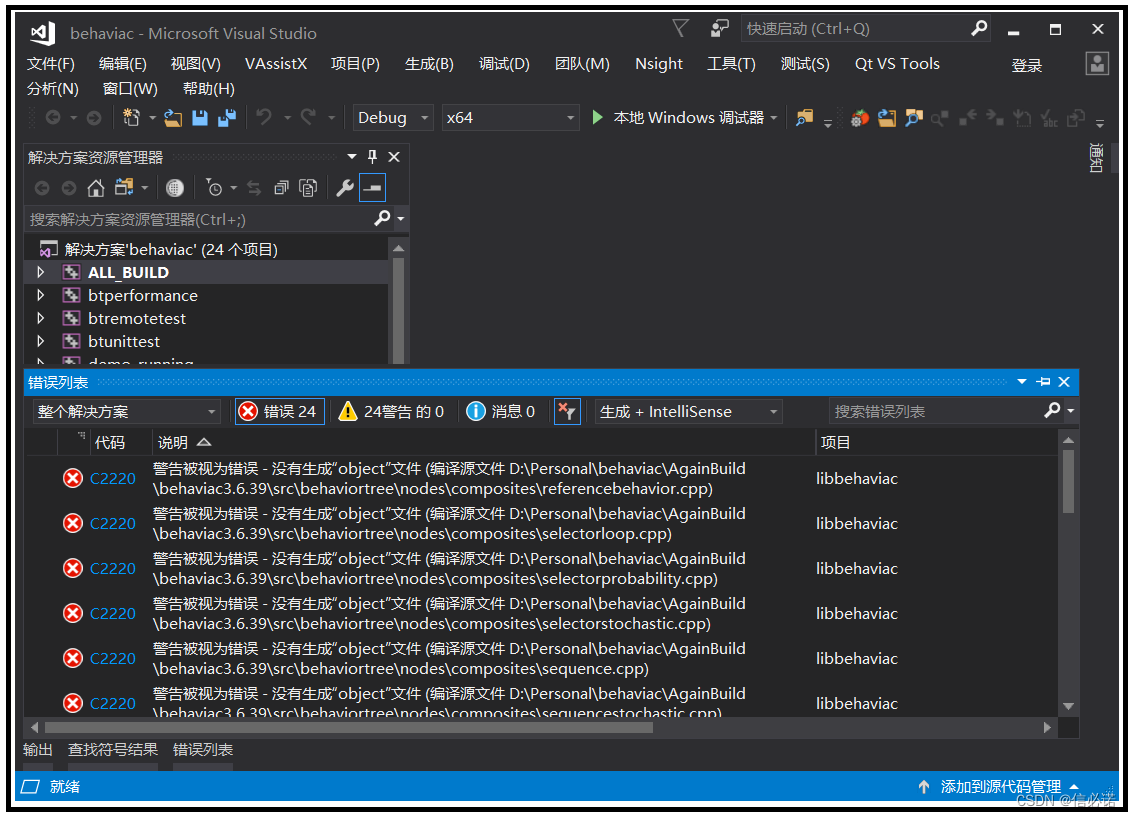
Task: Expand the btremotetest project node
Action: pos(40,318)
